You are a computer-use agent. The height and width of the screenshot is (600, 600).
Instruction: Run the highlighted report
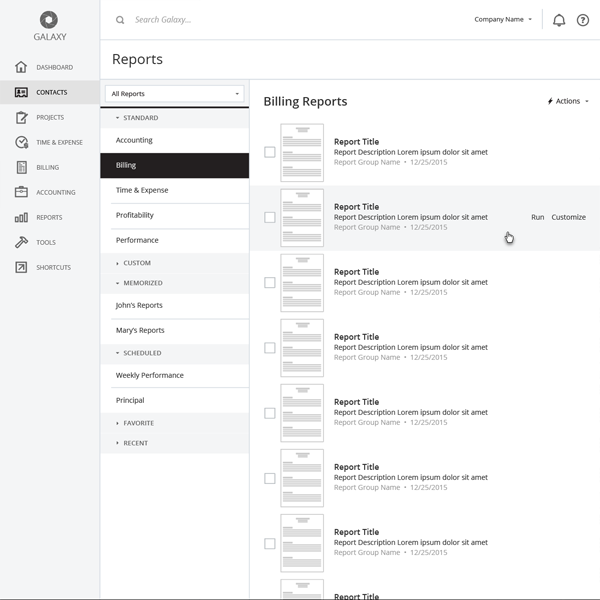[537, 217]
